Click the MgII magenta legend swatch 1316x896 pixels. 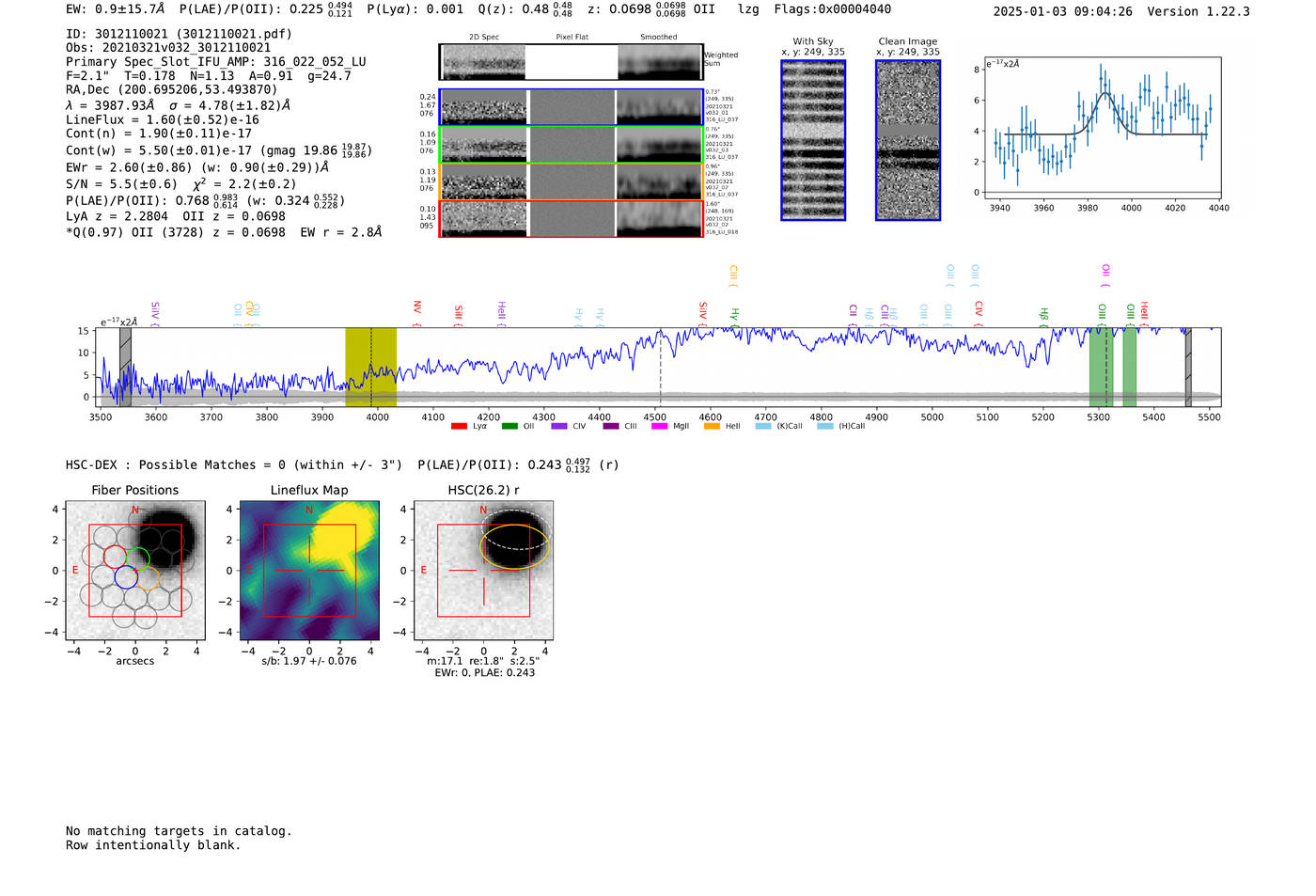[x=660, y=427]
